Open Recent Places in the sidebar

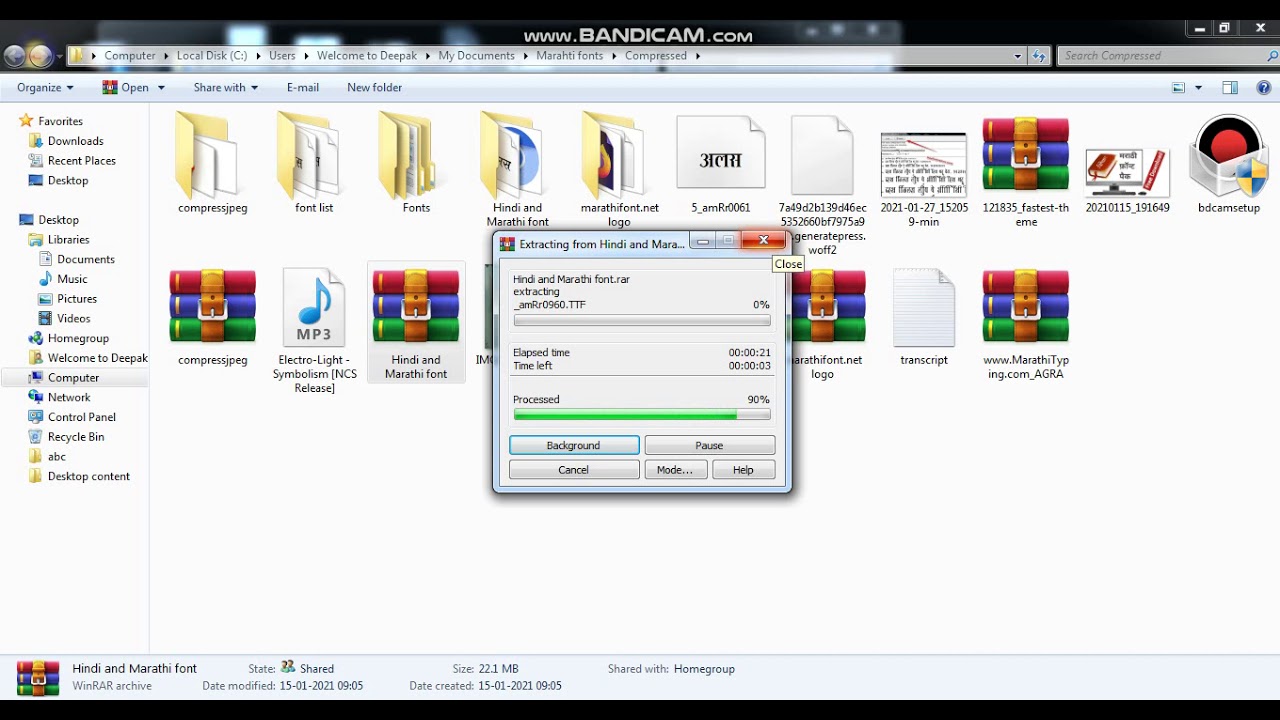pos(81,161)
